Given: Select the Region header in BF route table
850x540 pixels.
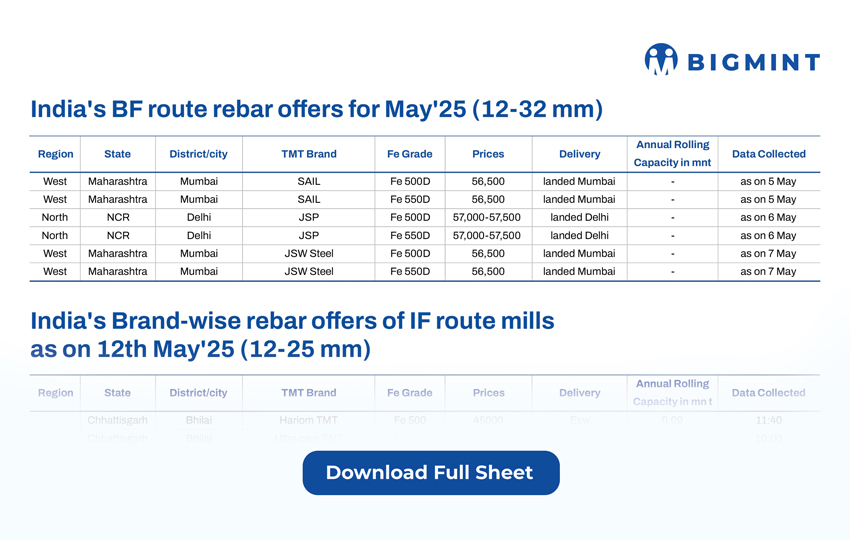Looking at the screenshot, I should [x=55, y=154].
